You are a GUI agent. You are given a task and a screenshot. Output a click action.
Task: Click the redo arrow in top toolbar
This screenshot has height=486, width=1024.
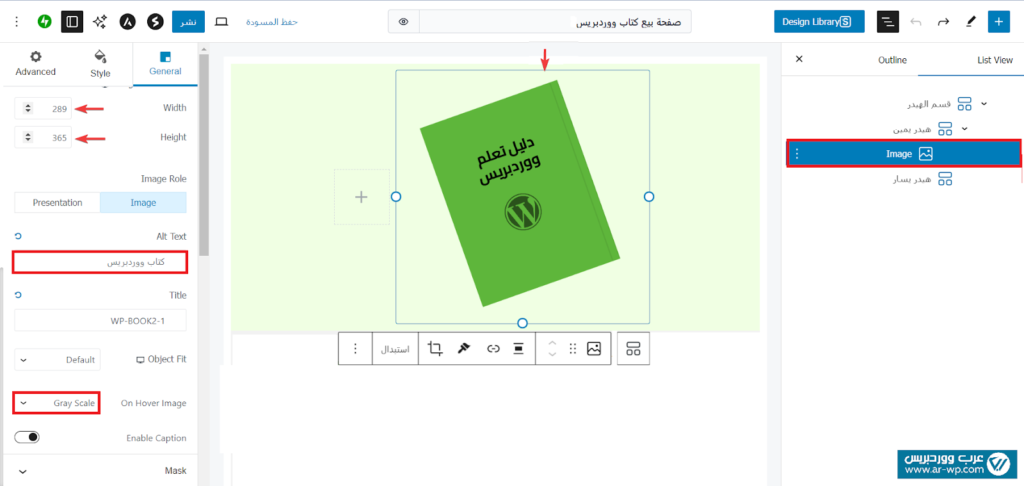click(942, 21)
